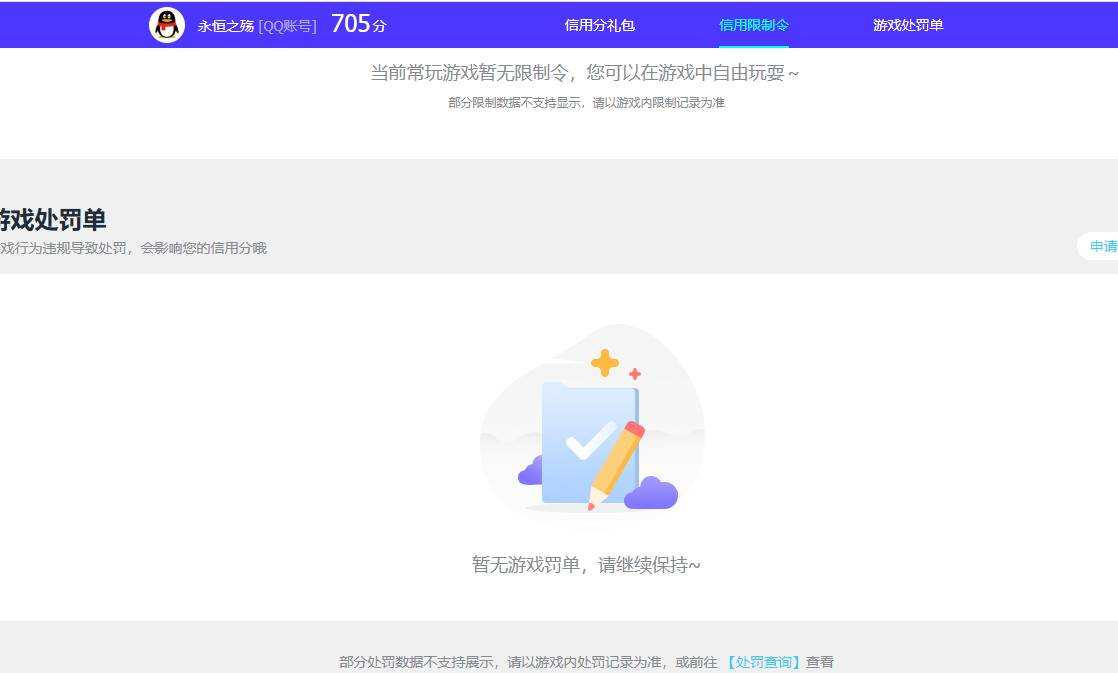The image size is (1118, 673).
Task: Click the QQ penguin avatar icon
Action: 167,25
